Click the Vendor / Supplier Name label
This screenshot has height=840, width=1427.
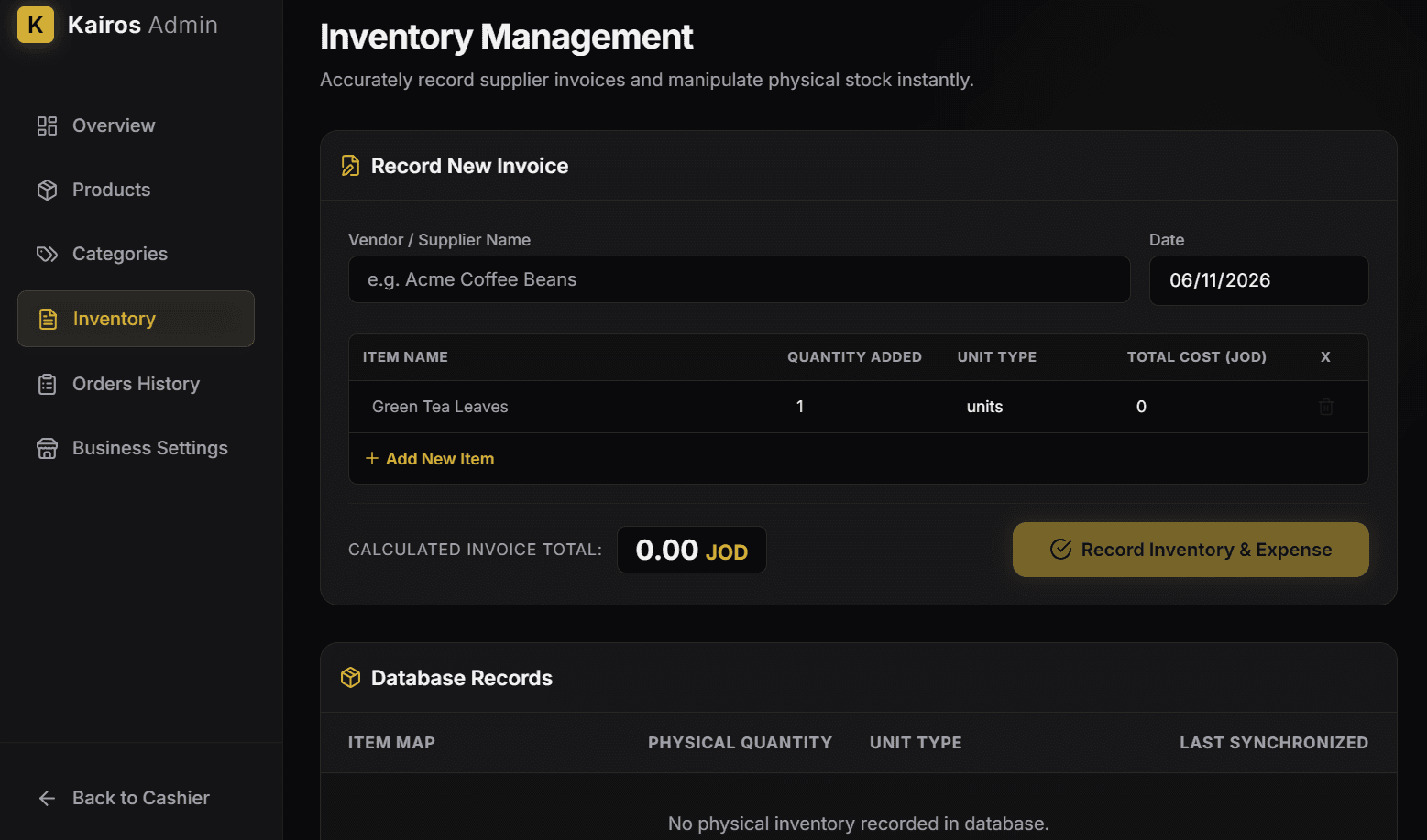pyautogui.click(x=439, y=240)
